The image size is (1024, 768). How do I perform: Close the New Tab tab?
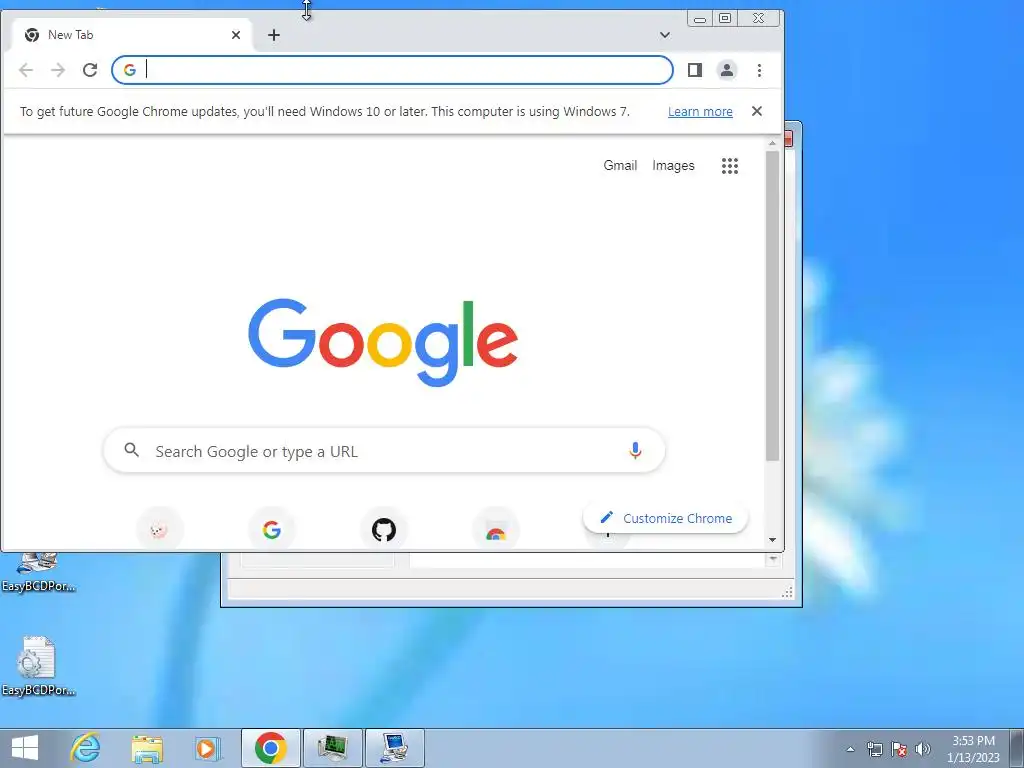(x=236, y=35)
